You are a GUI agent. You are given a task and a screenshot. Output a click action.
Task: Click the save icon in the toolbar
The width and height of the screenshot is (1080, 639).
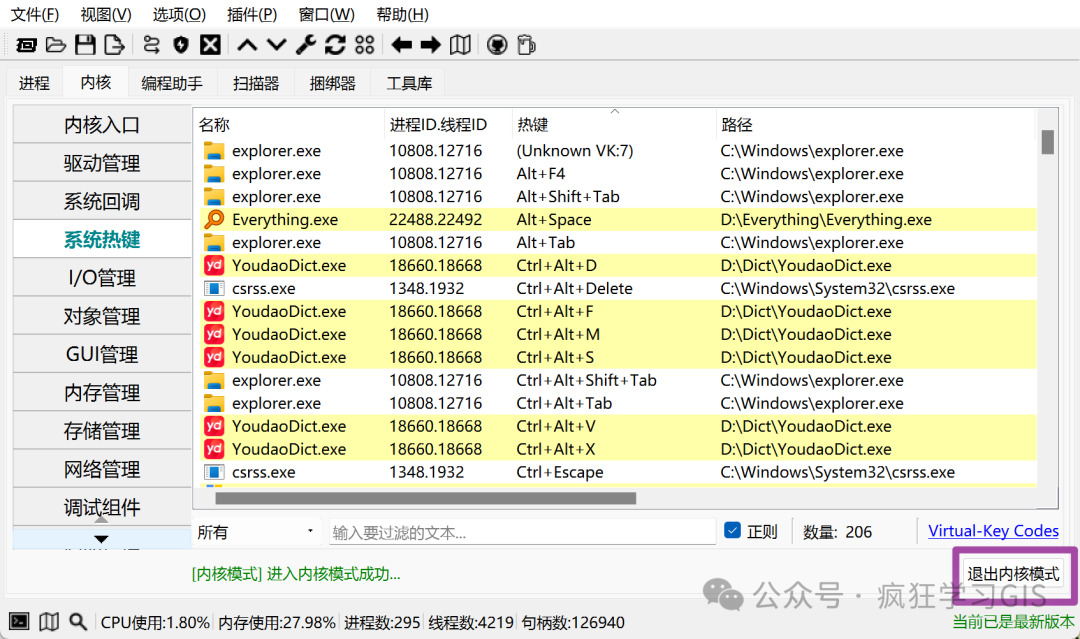tap(85, 44)
